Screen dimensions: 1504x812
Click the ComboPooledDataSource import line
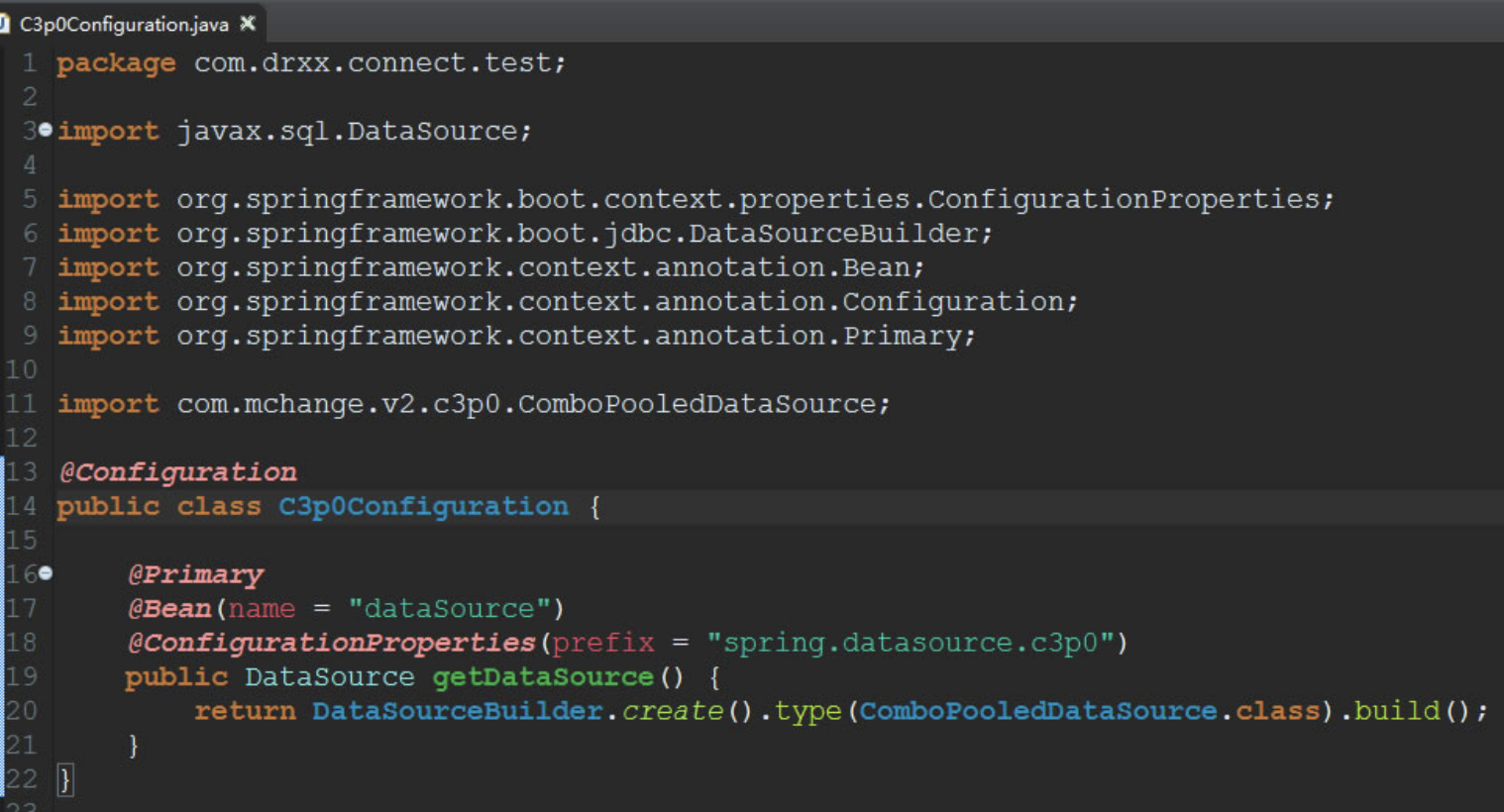tap(474, 404)
